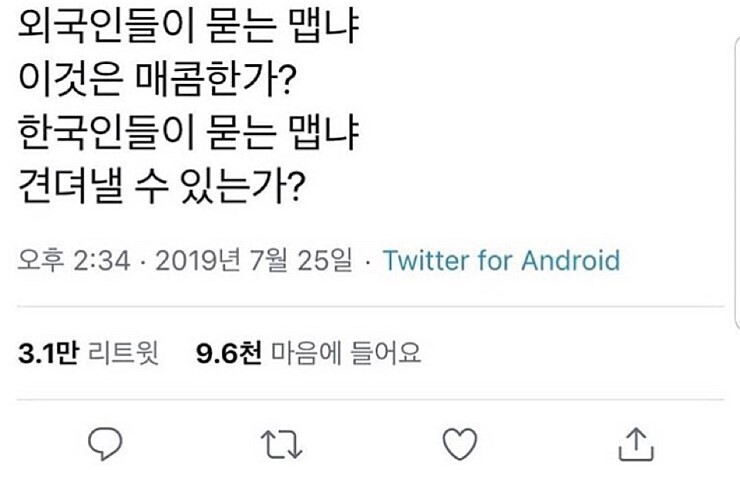Image resolution: width=740 pixels, height=483 pixels.
Task: Open the share menu via the upload arrow icon
Action: [x=635, y=444]
